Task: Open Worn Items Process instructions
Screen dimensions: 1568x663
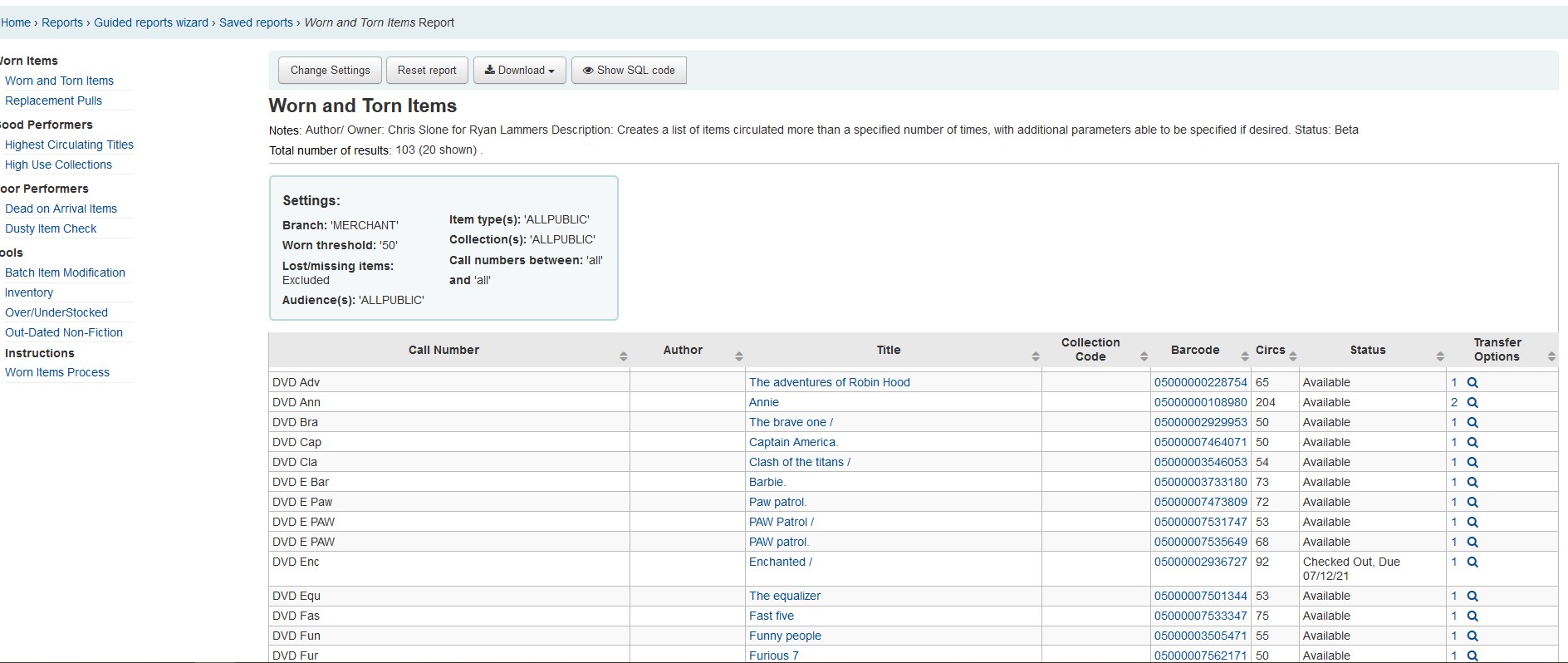Action: click(x=57, y=372)
